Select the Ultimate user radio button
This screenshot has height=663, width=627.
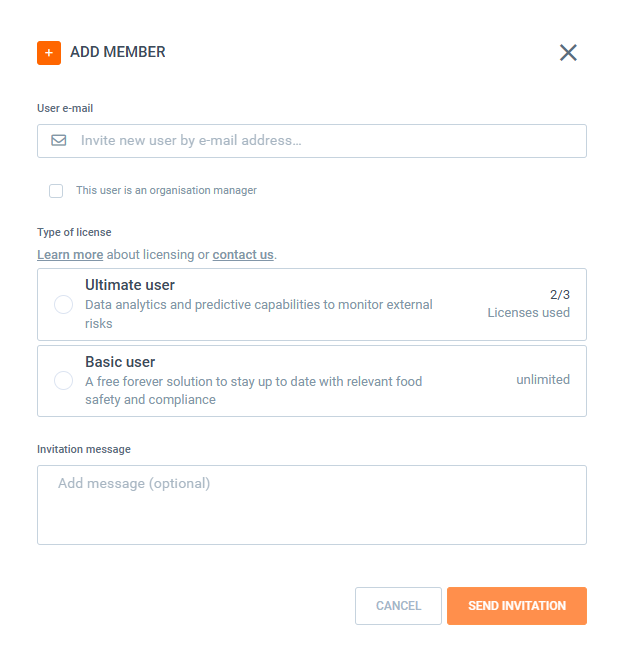coord(63,305)
